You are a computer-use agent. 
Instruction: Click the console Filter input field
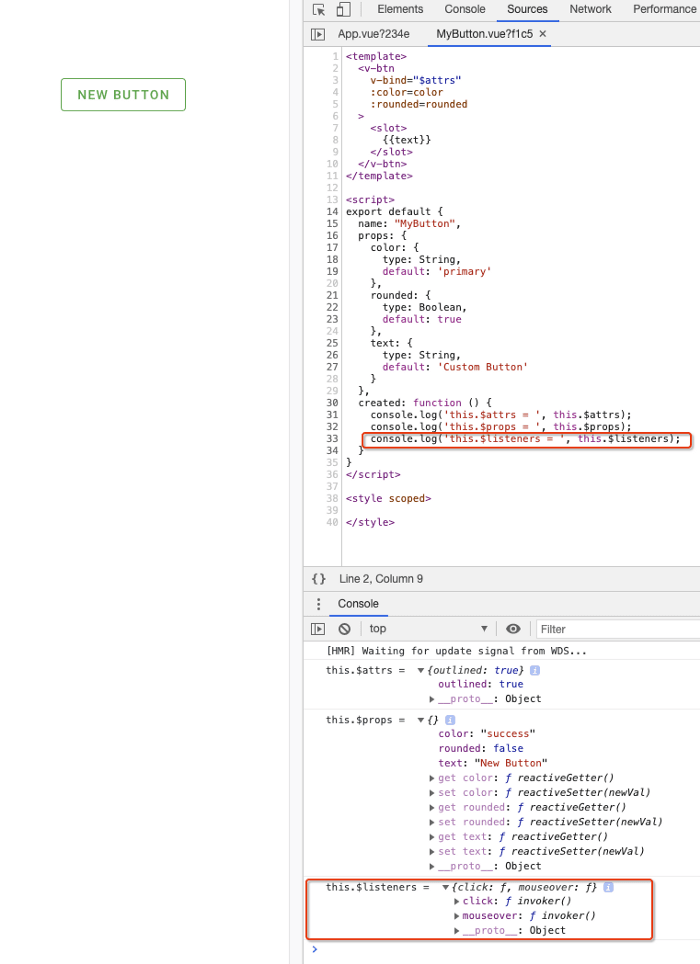[x=618, y=629]
